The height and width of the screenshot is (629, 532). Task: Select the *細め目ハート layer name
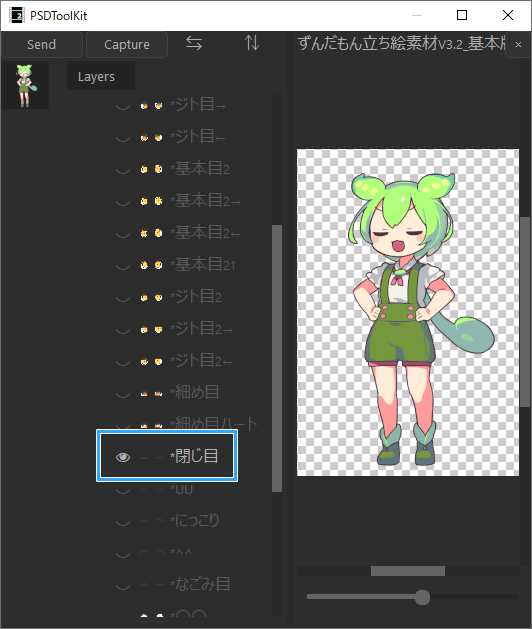[213, 424]
